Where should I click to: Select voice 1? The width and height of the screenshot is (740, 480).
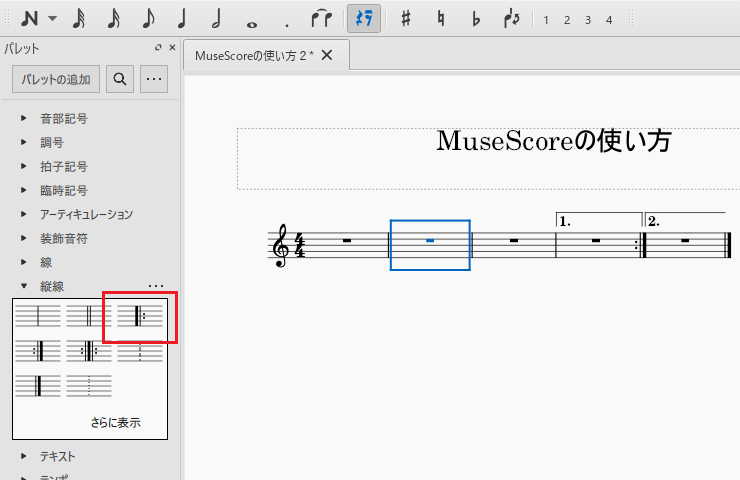pos(546,20)
